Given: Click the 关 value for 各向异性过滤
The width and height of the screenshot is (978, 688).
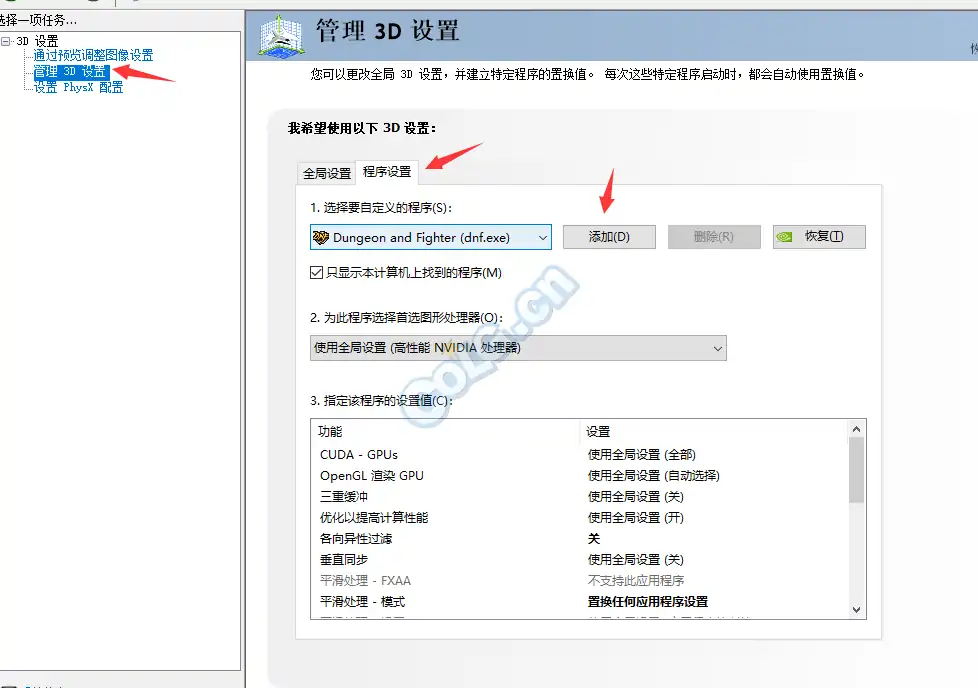Looking at the screenshot, I should (x=594, y=538).
